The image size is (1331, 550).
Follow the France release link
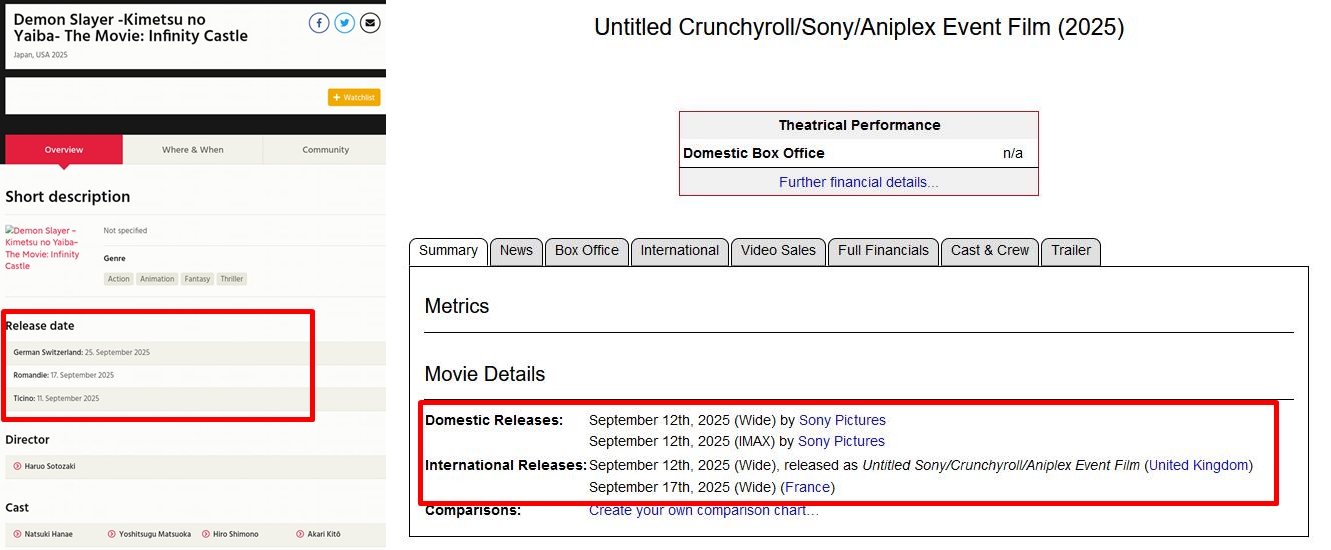pyautogui.click(x=807, y=487)
